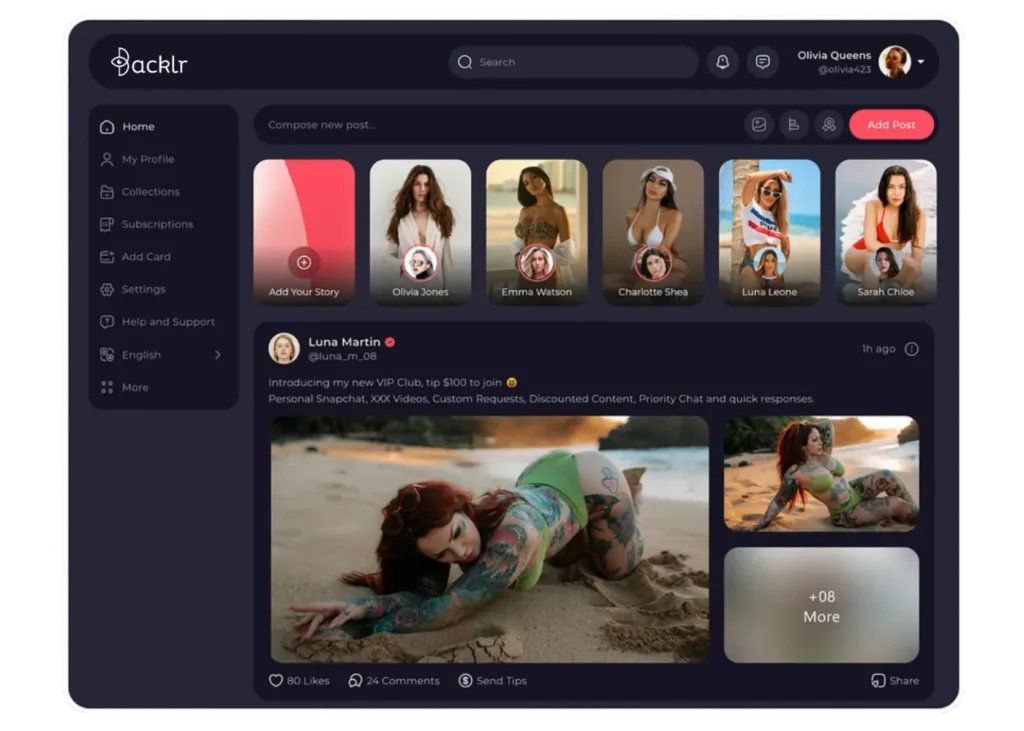
Task: Click the notifications bell icon
Action: tap(722, 62)
